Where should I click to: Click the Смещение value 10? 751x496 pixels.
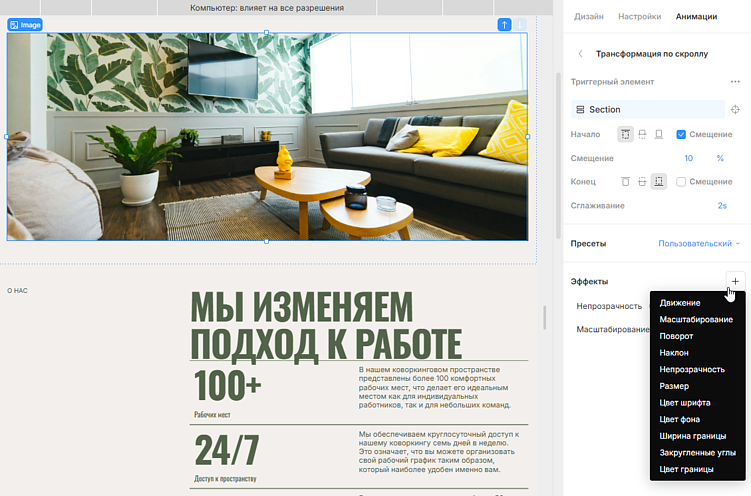[689, 158]
